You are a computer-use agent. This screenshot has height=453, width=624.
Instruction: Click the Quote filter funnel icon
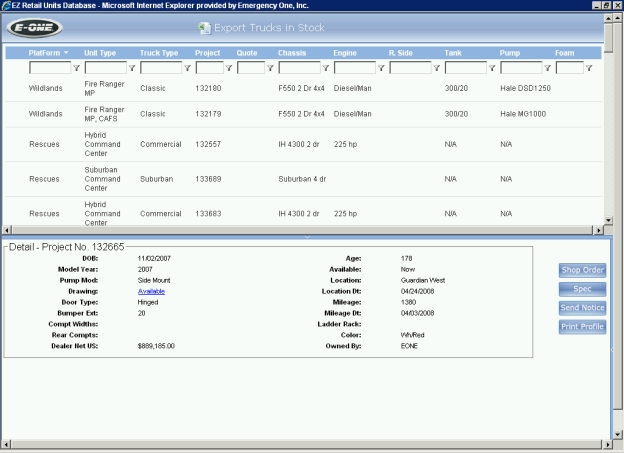coord(270,68)
